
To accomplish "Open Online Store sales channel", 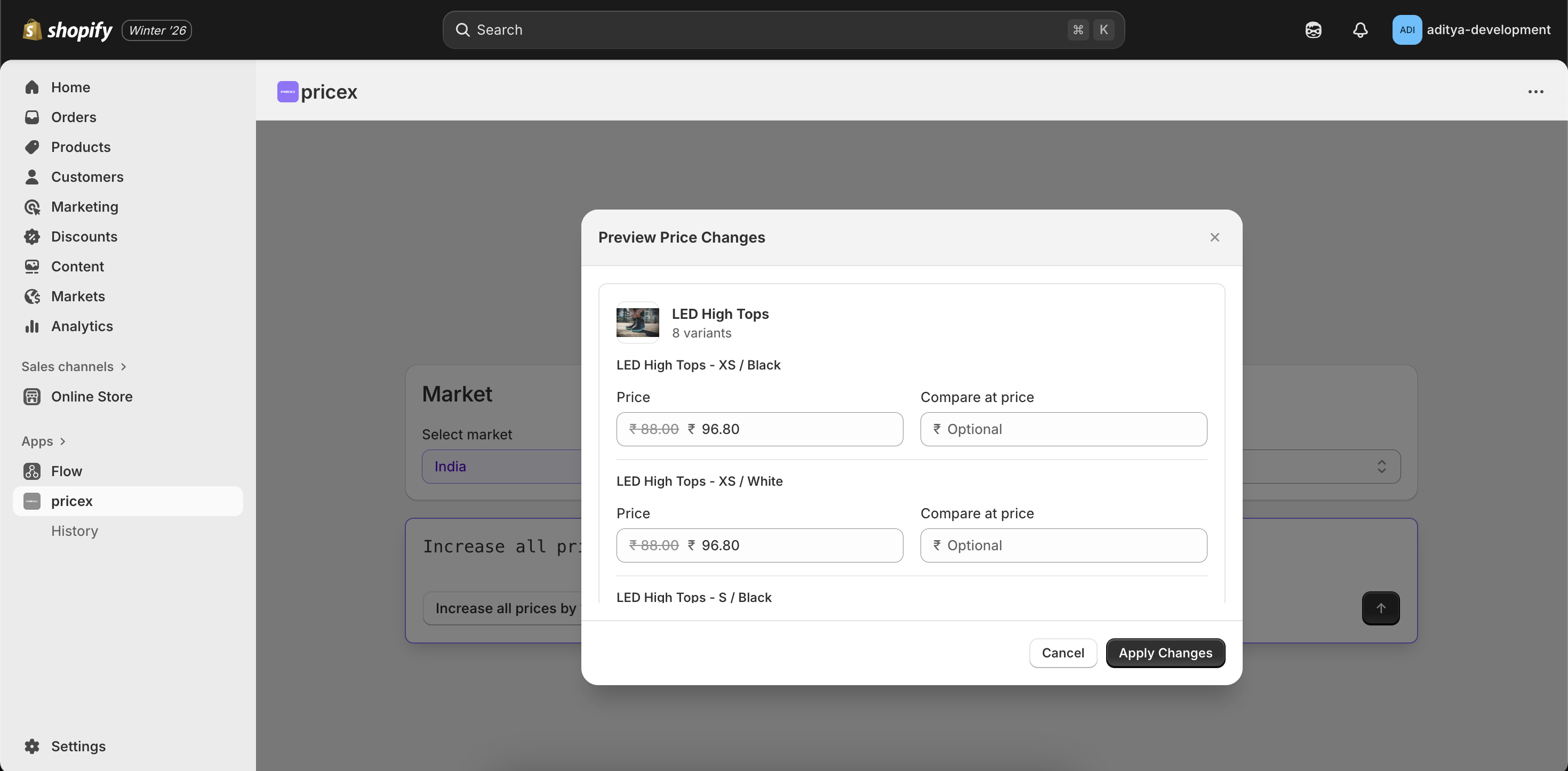I will pos(91,397).
